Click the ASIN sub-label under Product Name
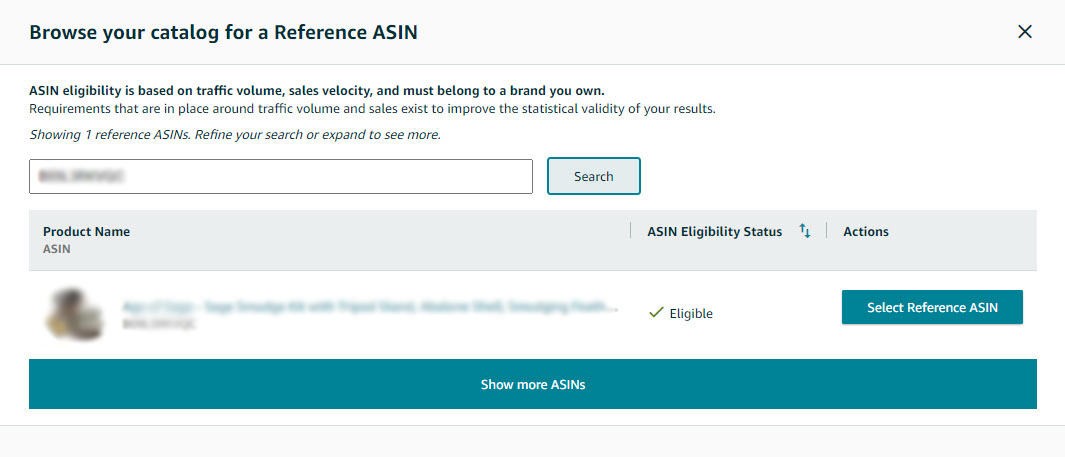 coord(57,248)
